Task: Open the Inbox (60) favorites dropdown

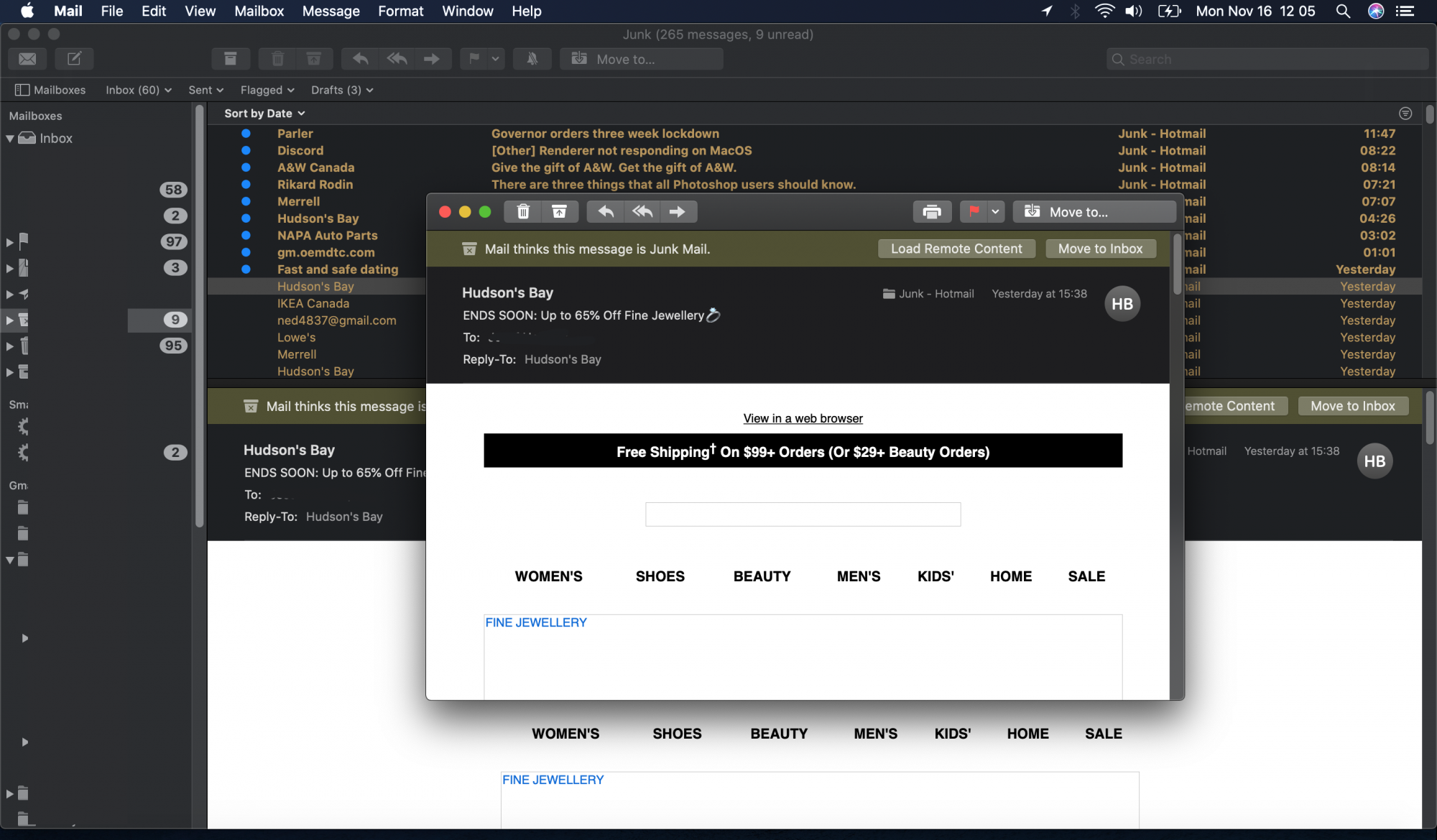Action: tap(139, 90)
